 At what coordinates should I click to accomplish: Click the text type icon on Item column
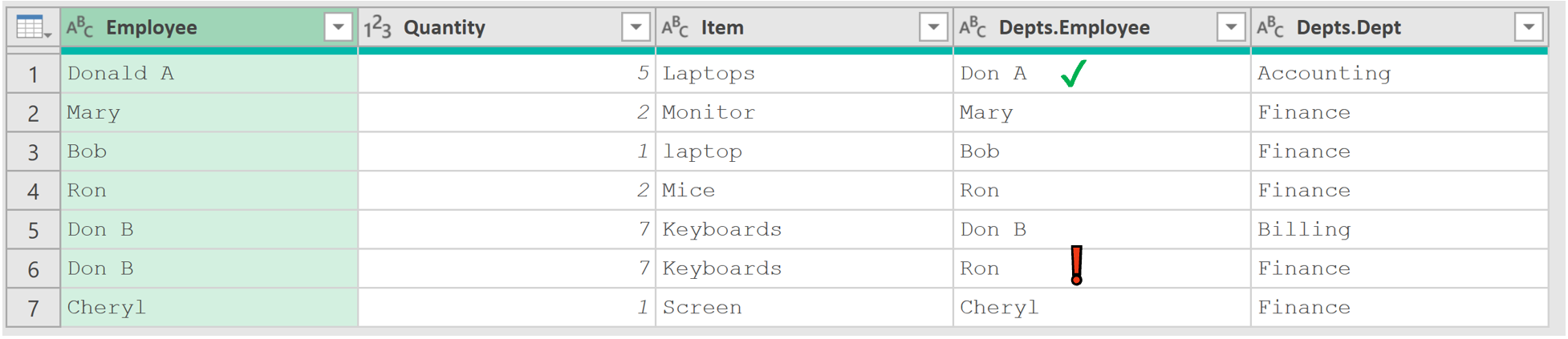675,27
